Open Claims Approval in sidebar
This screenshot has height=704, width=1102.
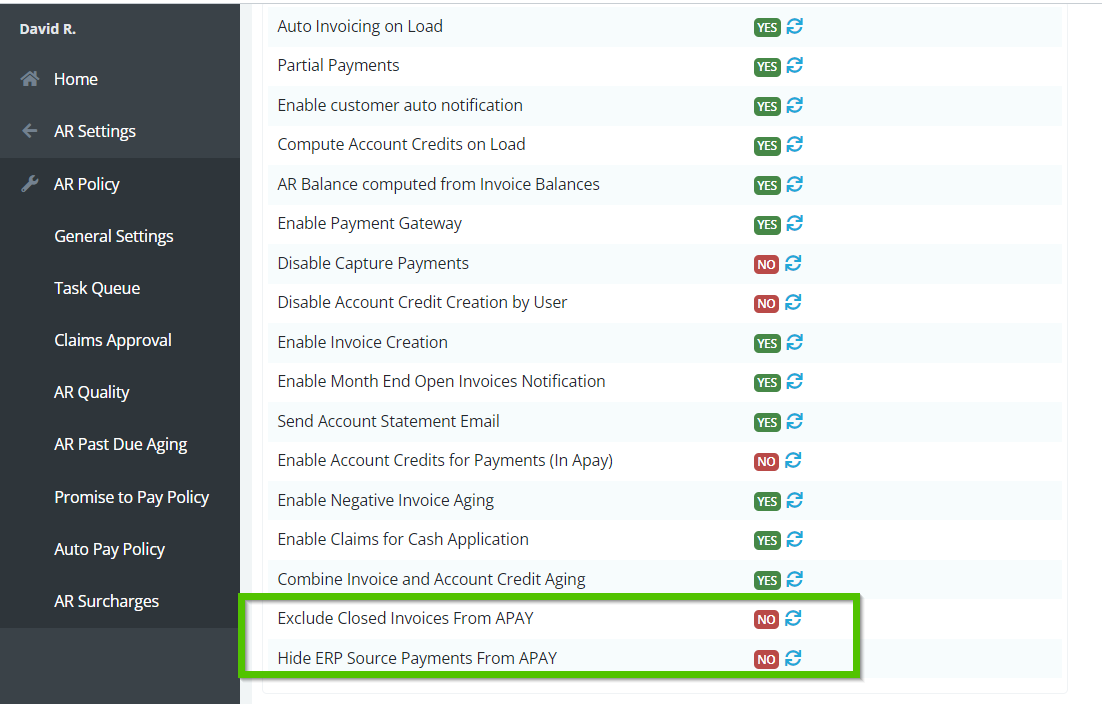coord(112,340)
